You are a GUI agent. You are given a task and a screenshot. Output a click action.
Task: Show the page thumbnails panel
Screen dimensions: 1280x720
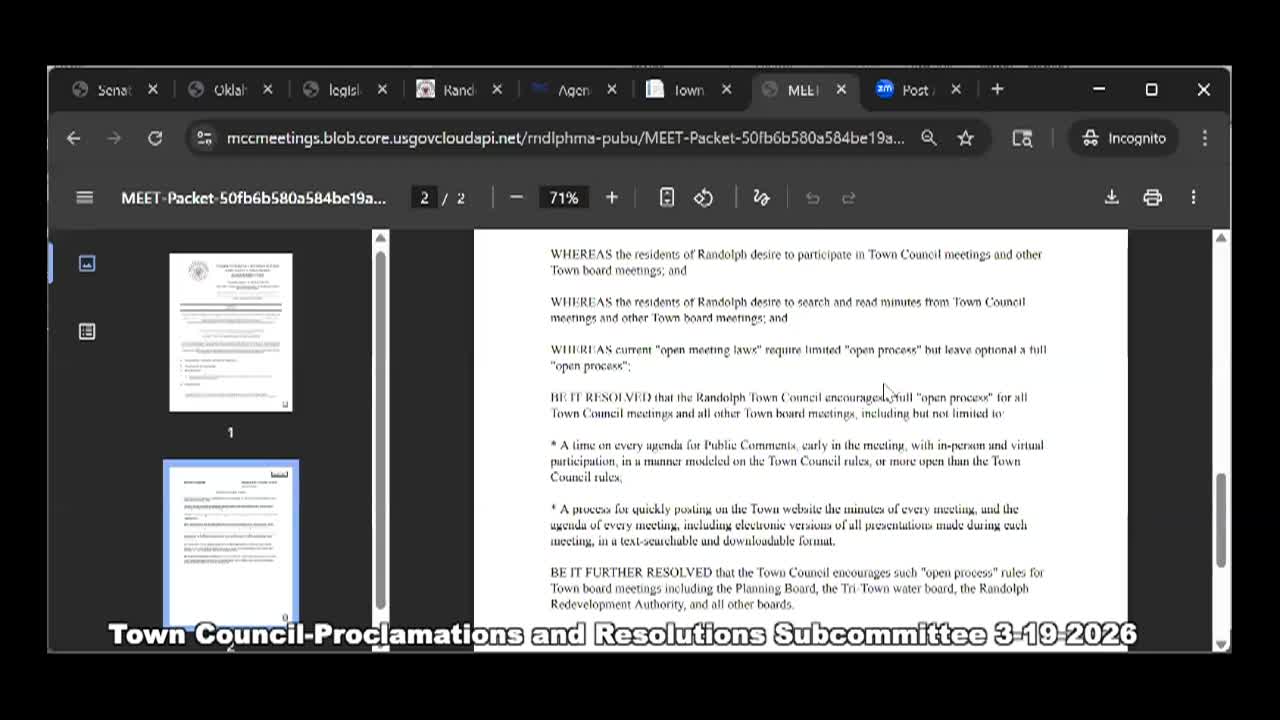[87, 263]
